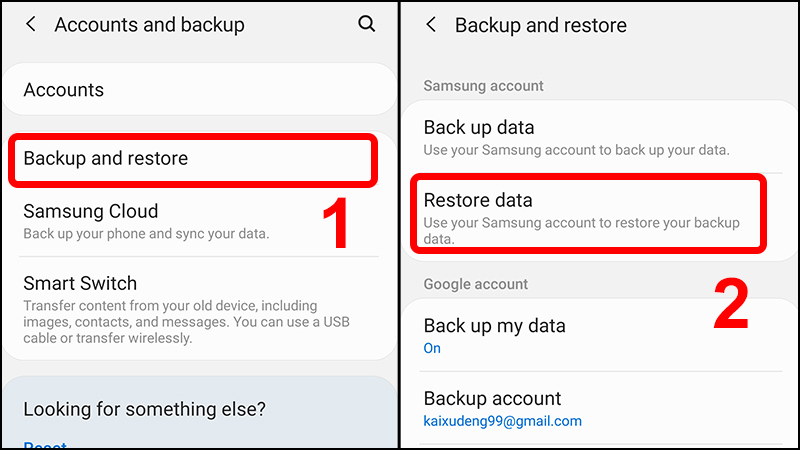Select Restore data option

pos(478,200)
